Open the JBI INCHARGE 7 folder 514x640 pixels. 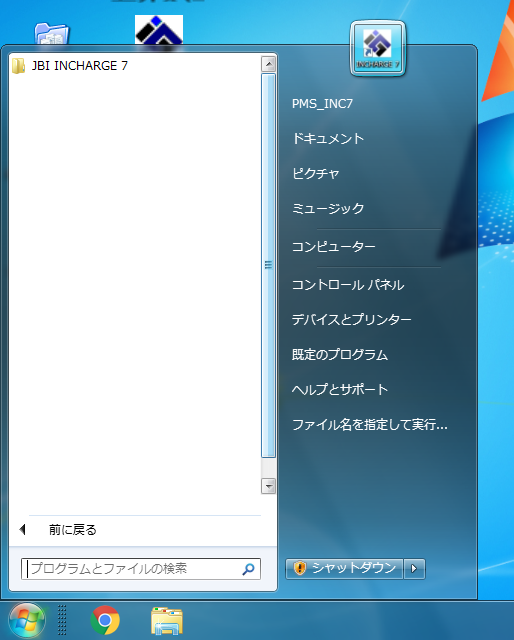pyautogui.click(x=70, y=66)
